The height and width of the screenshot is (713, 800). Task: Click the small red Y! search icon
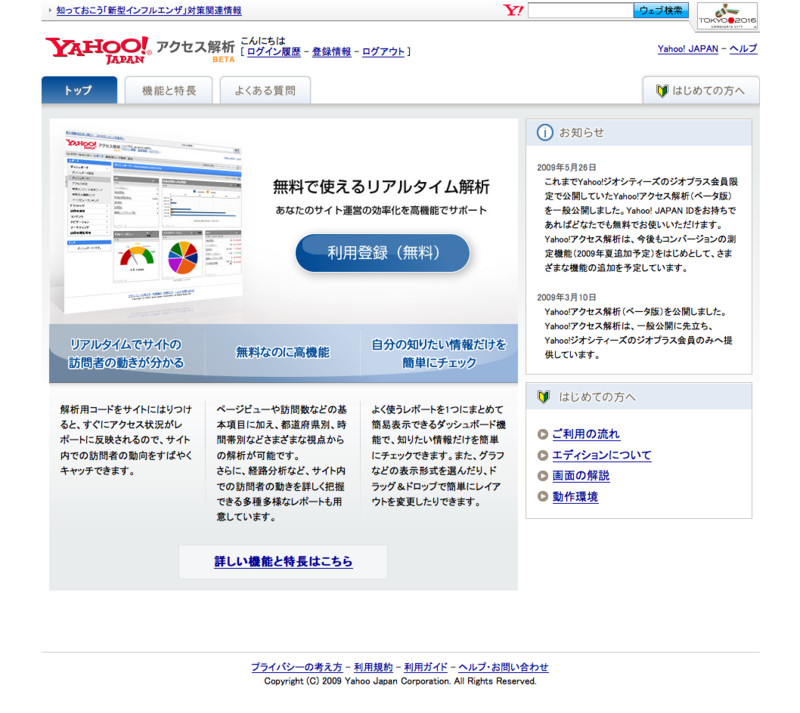513,10
